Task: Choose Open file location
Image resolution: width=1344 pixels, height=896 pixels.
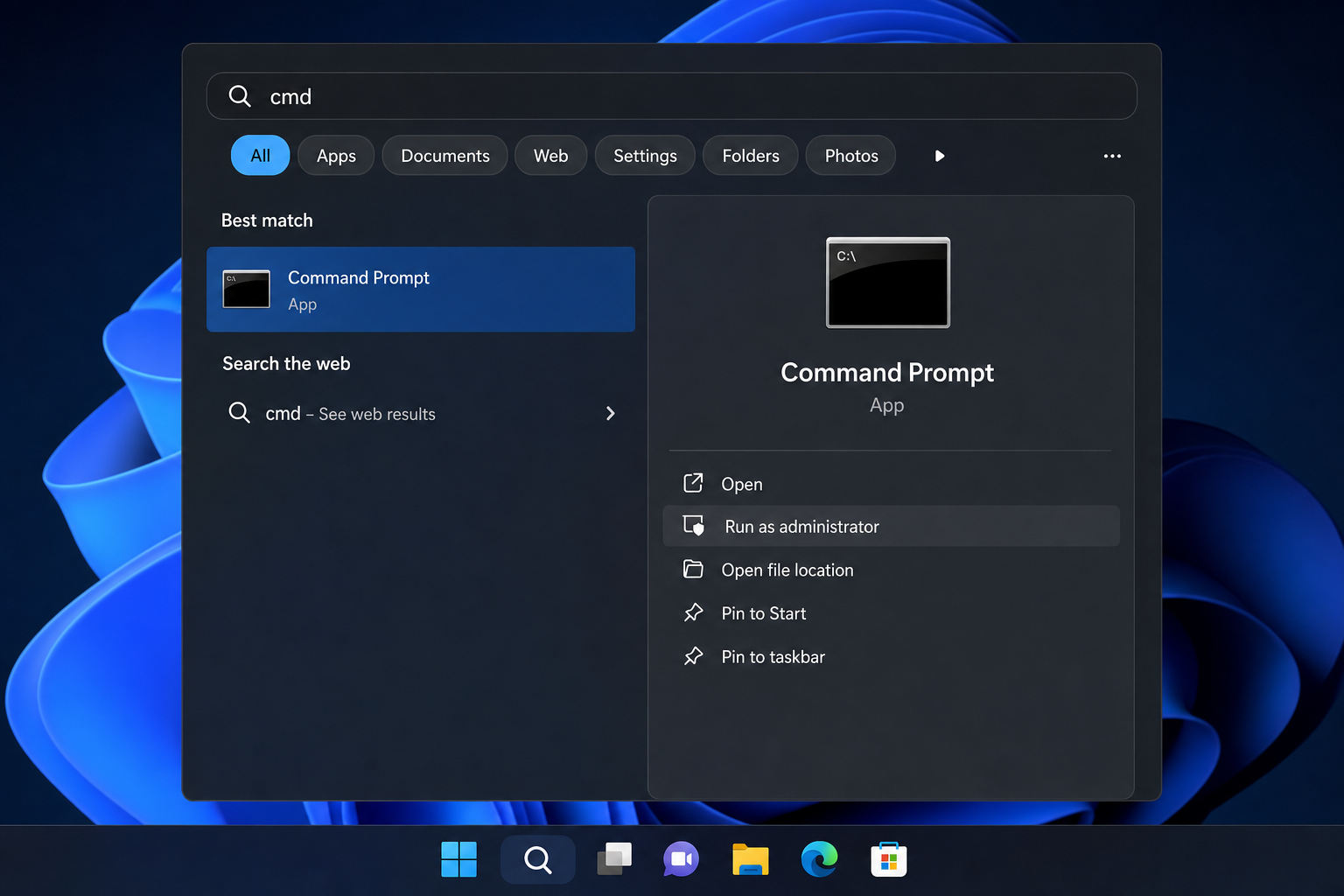Action: (891, 570)
